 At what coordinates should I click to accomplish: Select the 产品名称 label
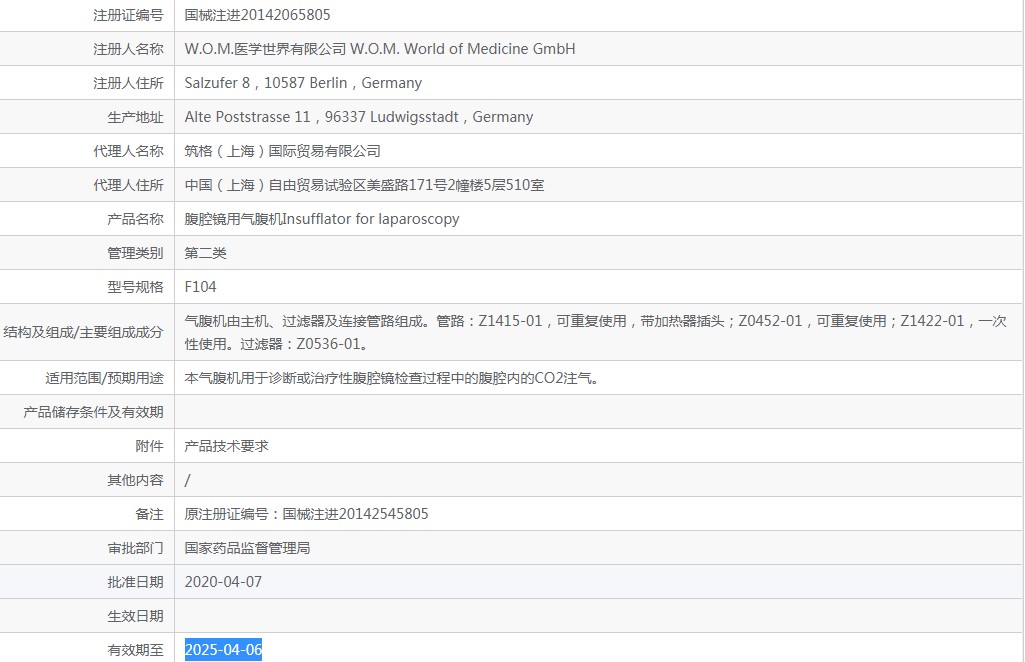[x=135, y=219]
